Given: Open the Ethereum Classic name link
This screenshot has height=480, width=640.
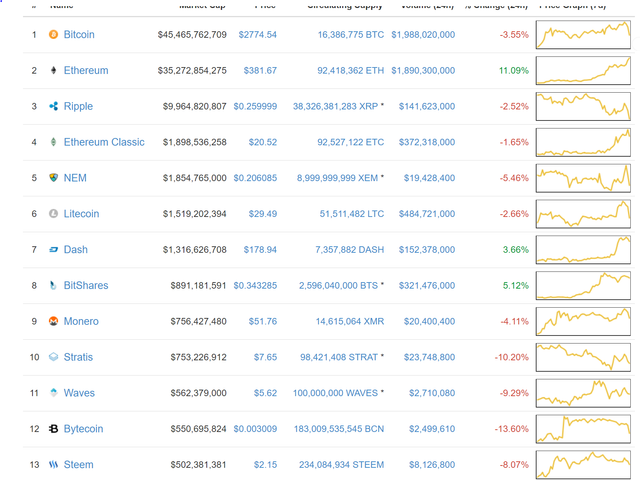Looking at the screenshot, I should (x=104, y=142).
